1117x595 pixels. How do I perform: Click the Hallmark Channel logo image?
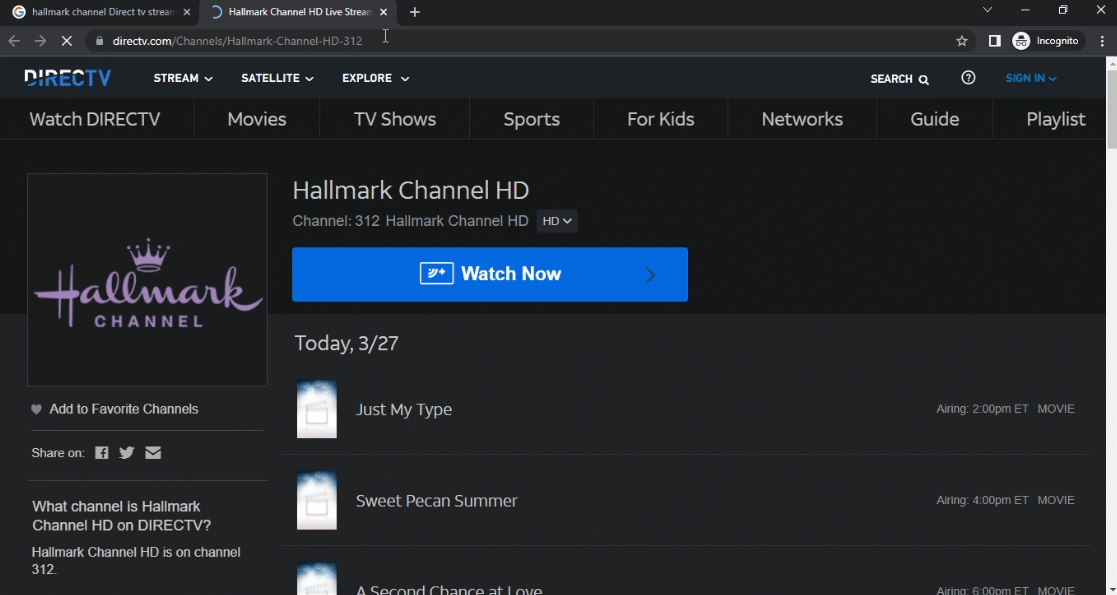pyautogui.click(x=147, y=279)
